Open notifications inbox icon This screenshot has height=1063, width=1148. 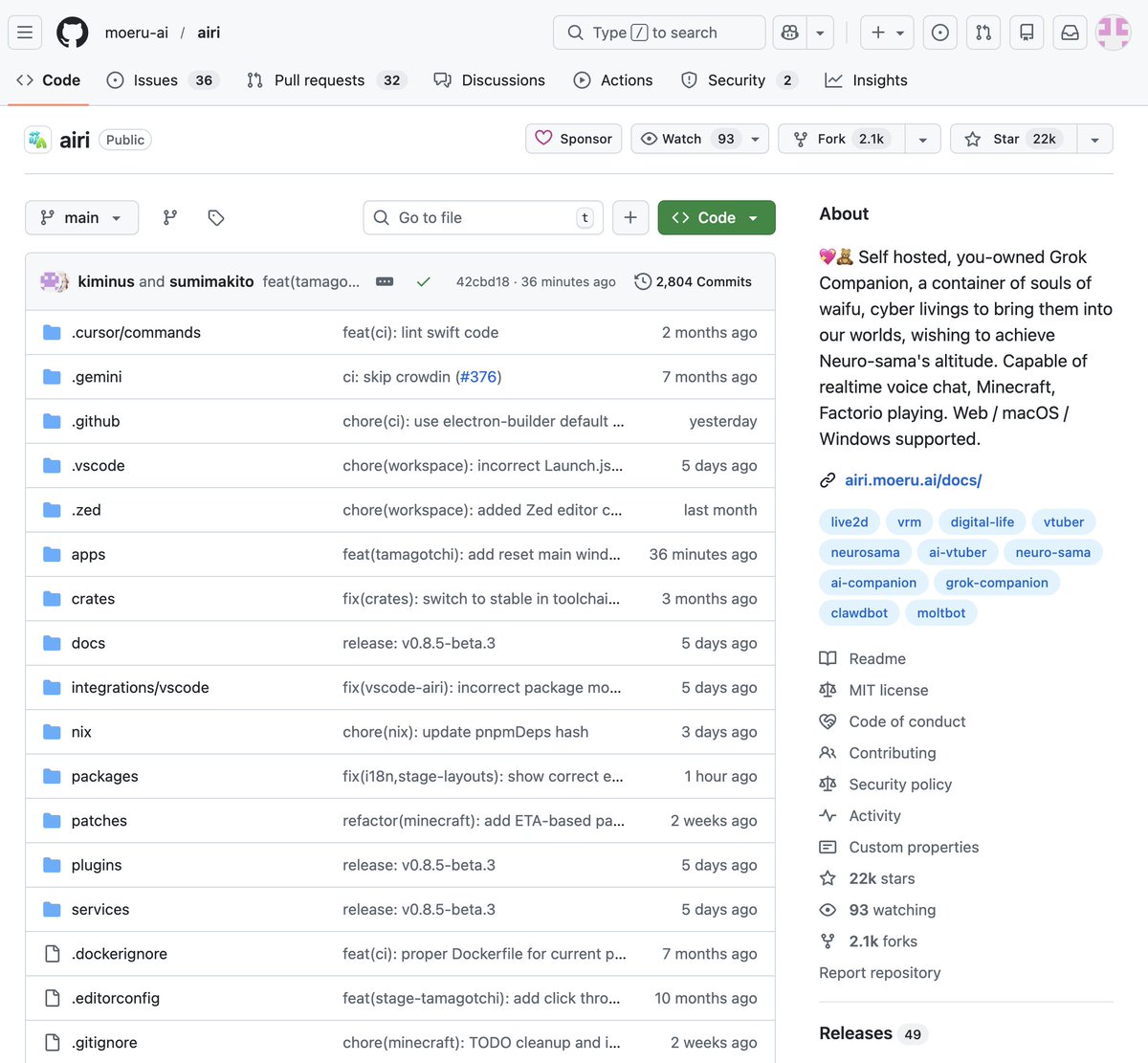(1071, 33)
